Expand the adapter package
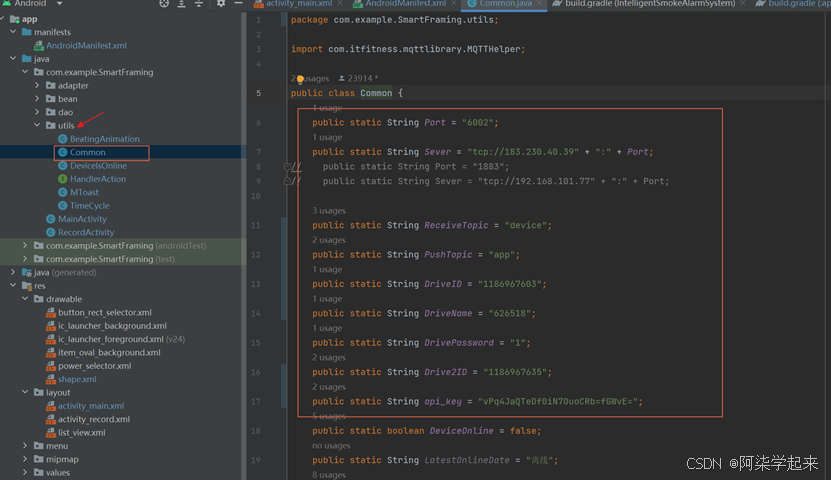This screenshot has height=480, width=831. pyautogui.click(x=38, y=86)
